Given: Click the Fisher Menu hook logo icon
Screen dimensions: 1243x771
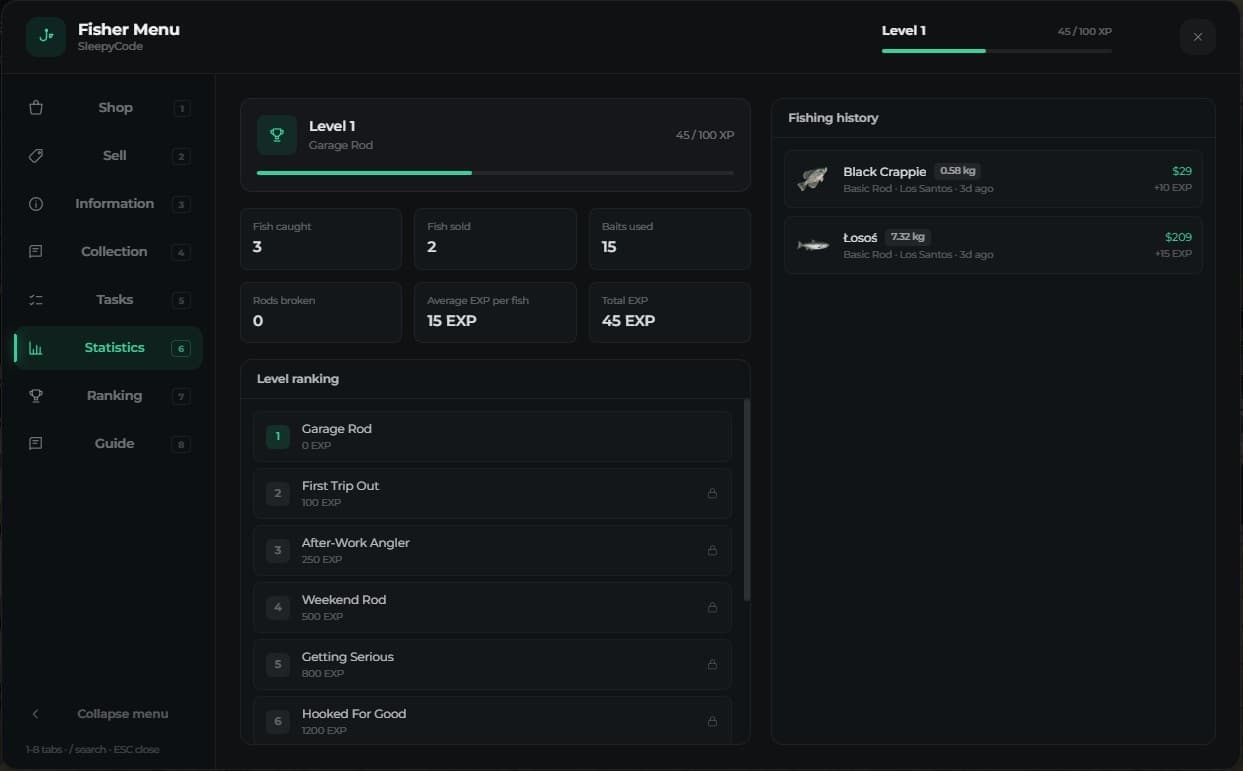Looking at the screenshot, I should pyautogui.click(x=46, y=37).
